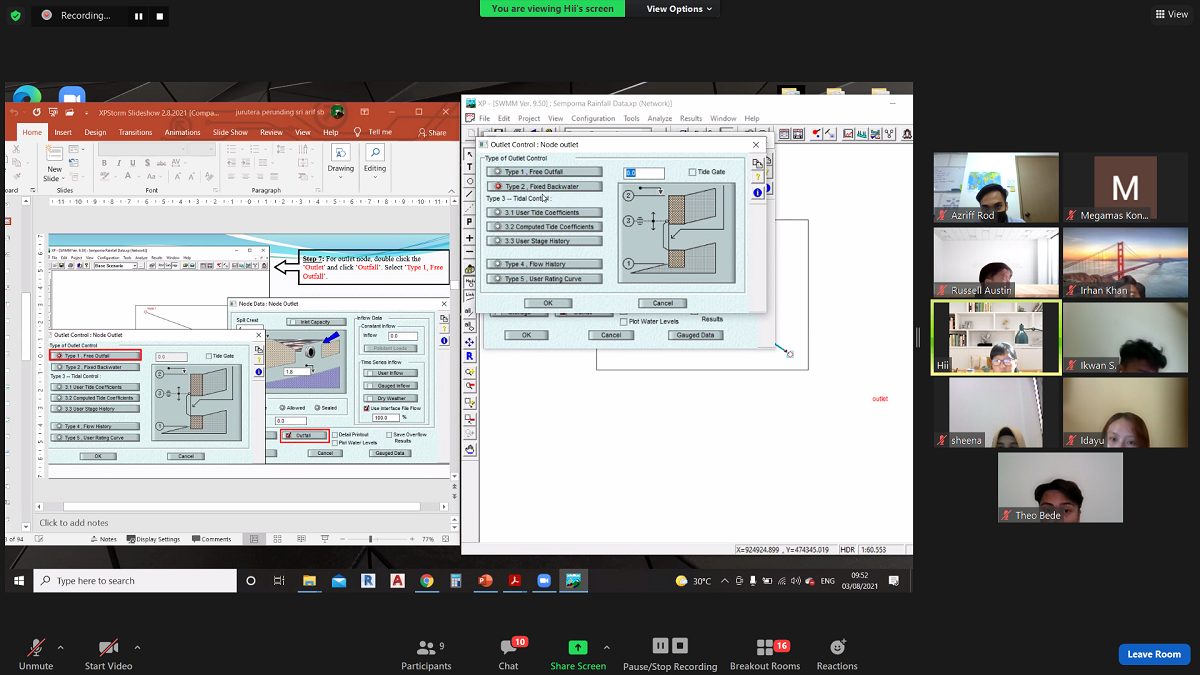1200x675 pixels.
Task: Enable the Tide Gate checkbox
Action: 693,172
